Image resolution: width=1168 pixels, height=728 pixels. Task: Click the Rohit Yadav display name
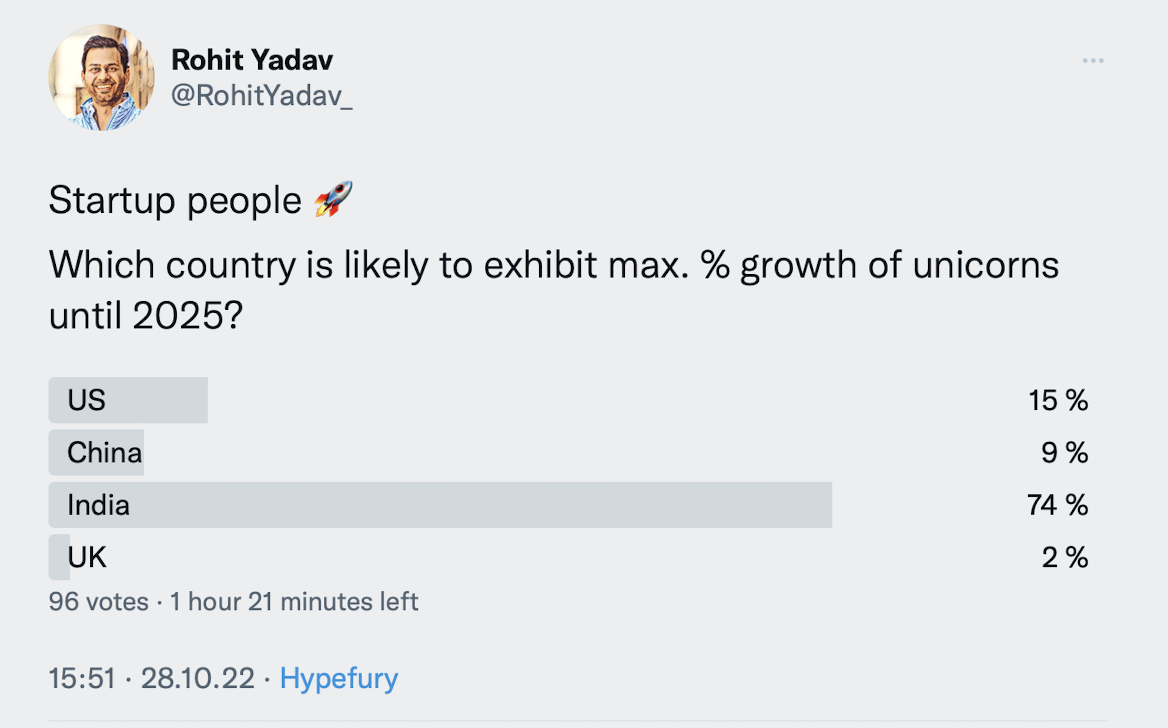[x=252, y=60]
